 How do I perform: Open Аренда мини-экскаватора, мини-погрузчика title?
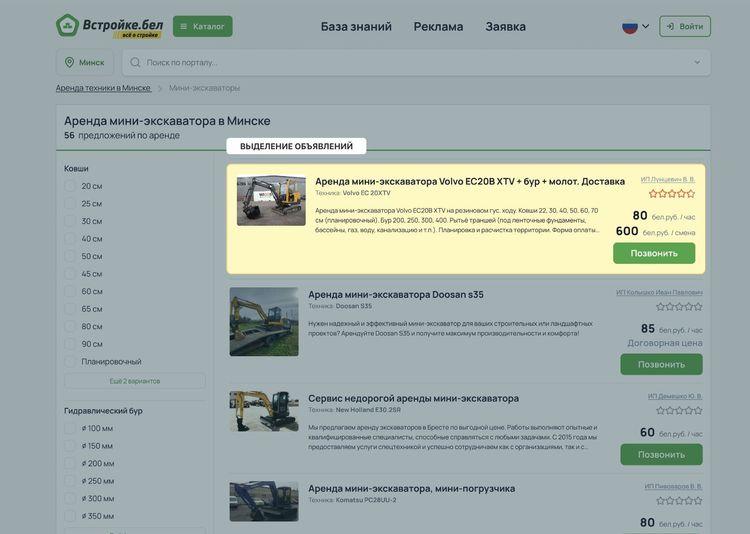(x=411, y=489)
